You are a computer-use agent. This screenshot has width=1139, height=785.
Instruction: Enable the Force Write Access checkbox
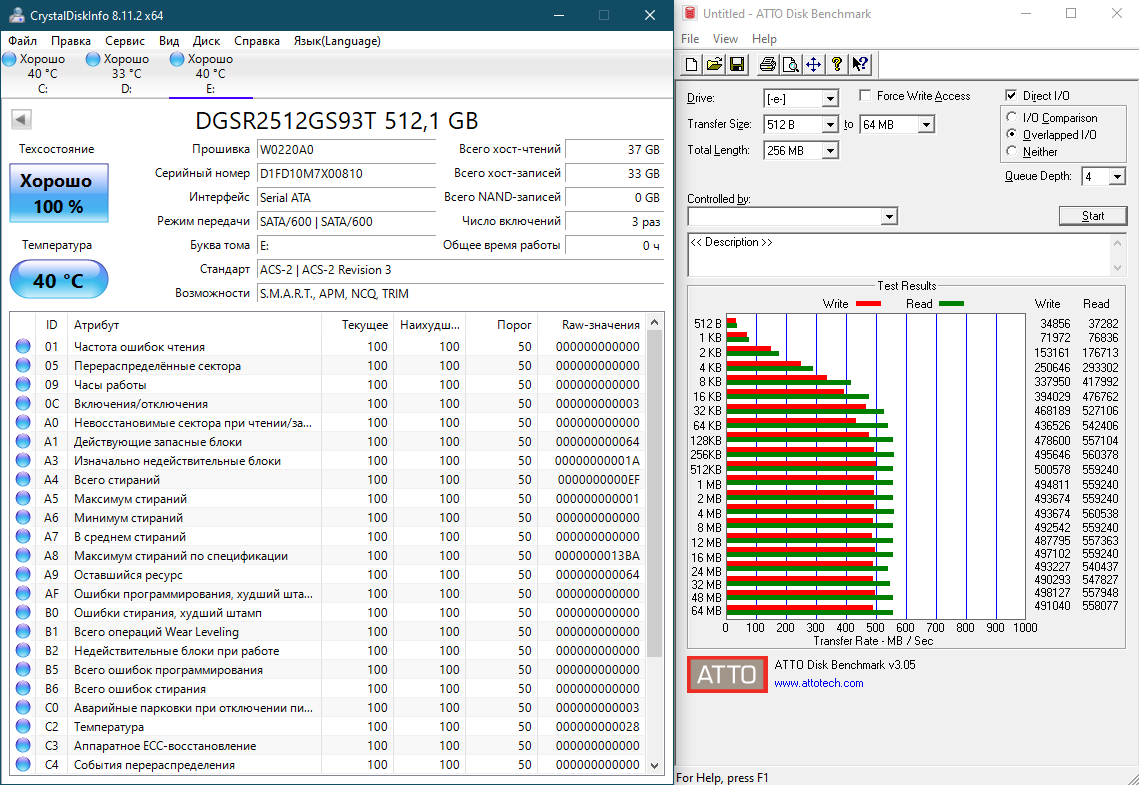tap(865, 96)
